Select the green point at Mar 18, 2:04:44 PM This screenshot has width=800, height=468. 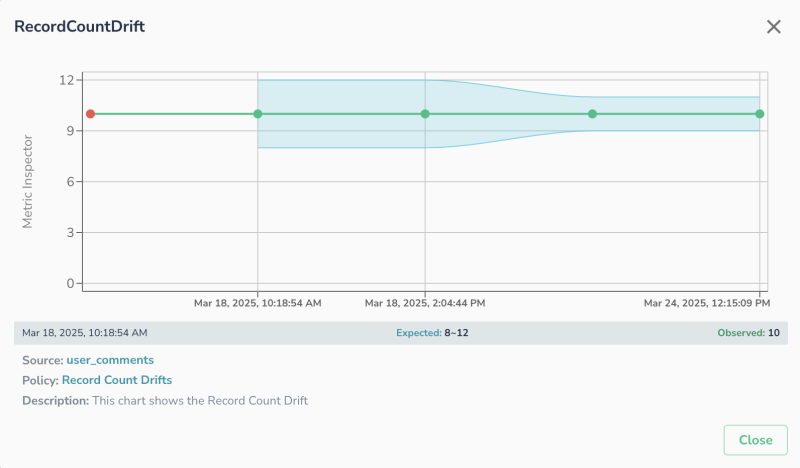point(425,114)
